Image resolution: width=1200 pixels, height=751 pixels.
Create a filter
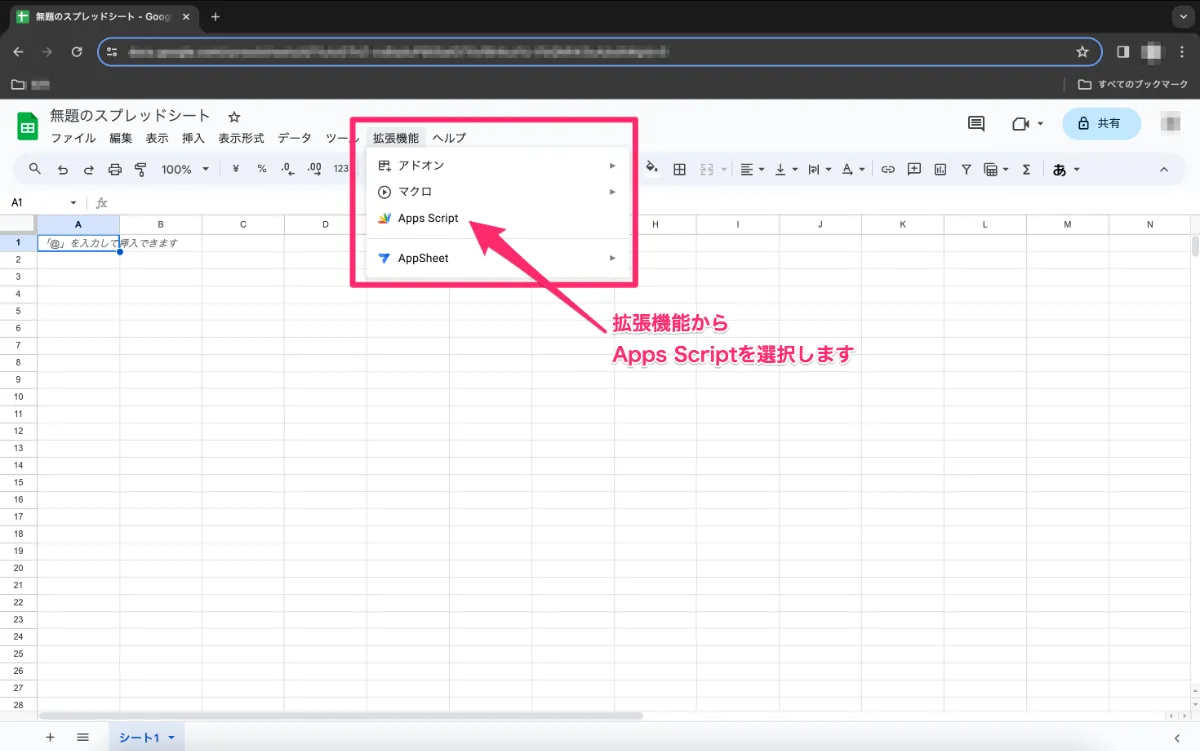coord(966,169)
